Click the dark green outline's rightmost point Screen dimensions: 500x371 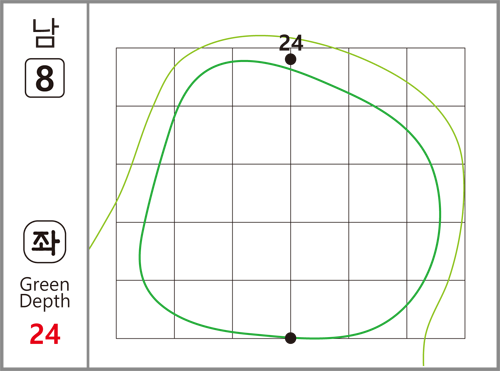tap(440, 213)
